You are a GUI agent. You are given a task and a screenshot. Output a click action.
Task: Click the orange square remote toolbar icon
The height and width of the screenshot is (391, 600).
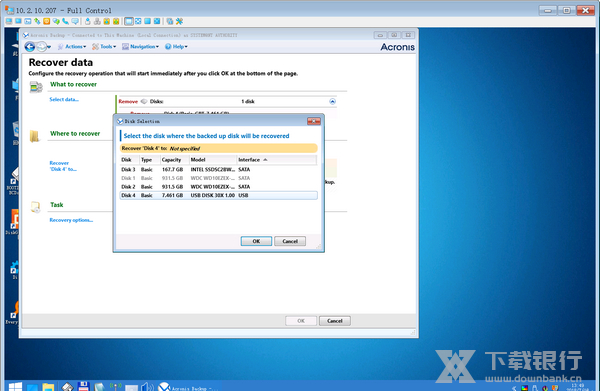47,21
